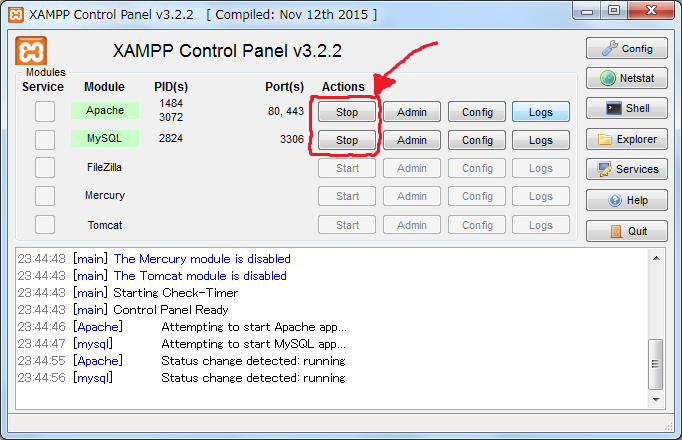
Task: Close the XAMPP Control Panel window
Action: pos(652,10)
